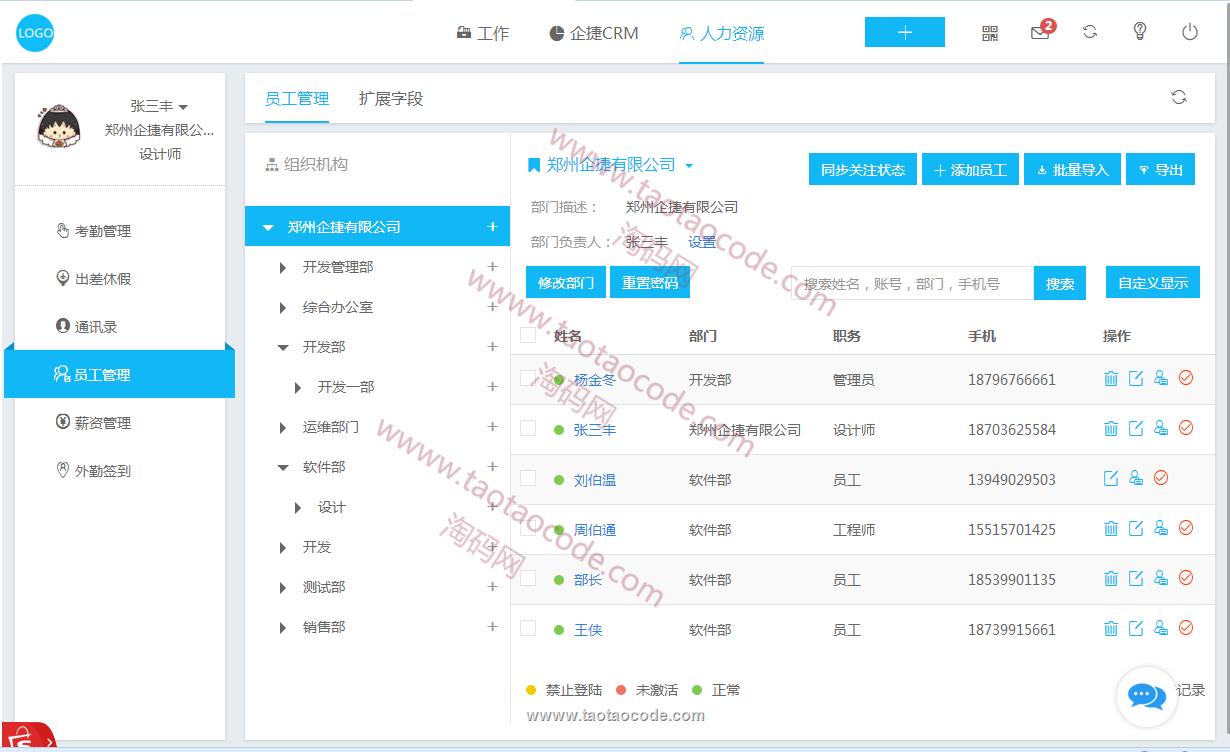Open the 郑州企捷有限公司 heading dropdown

point(689,166)
